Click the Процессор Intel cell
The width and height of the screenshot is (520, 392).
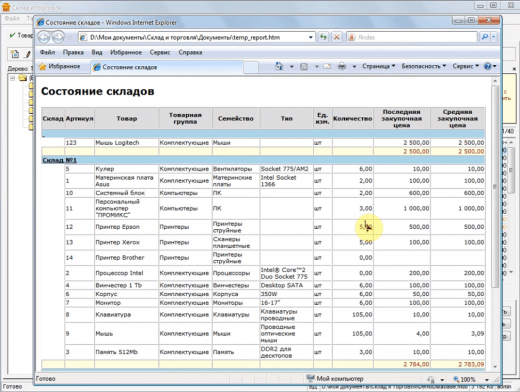127,273
